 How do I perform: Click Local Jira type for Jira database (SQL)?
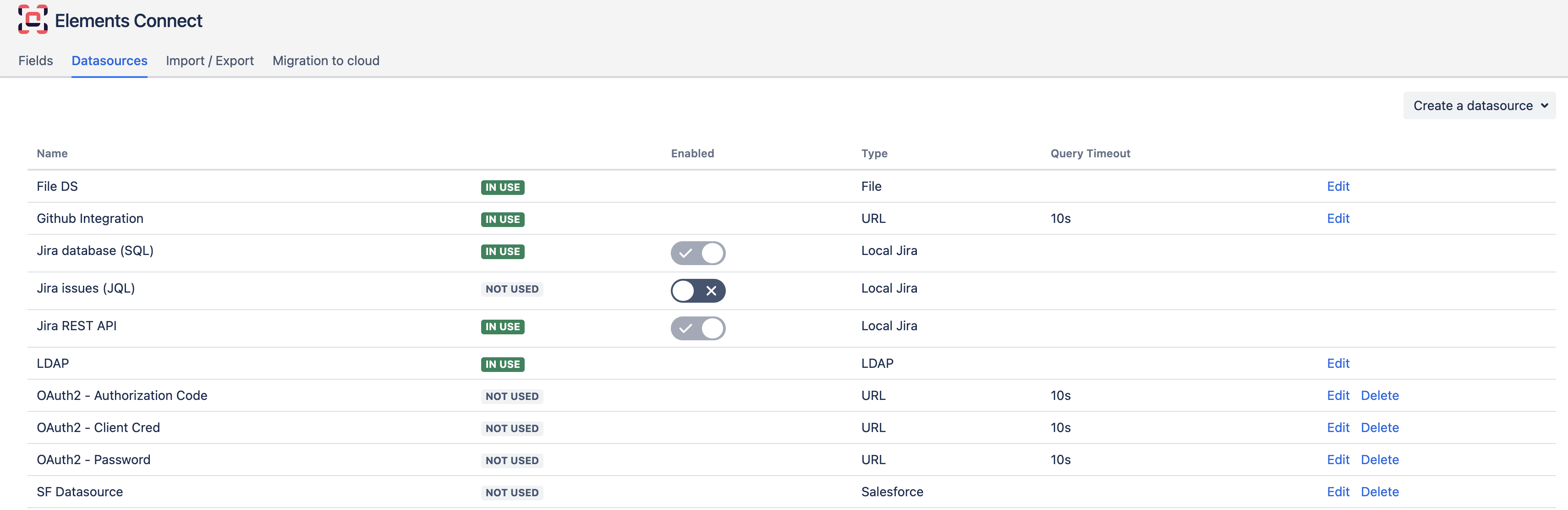(x=889, y=251)
